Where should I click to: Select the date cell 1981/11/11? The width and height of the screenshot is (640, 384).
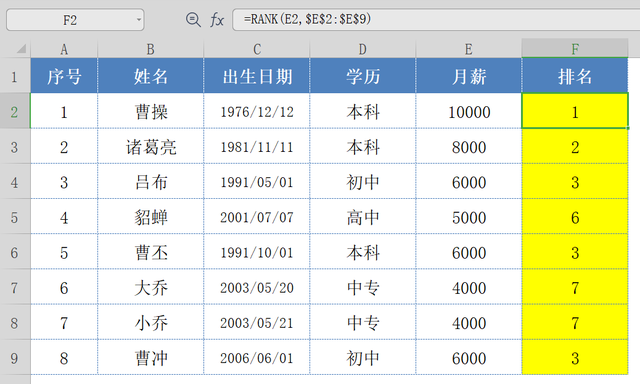(x=257, y=146)
